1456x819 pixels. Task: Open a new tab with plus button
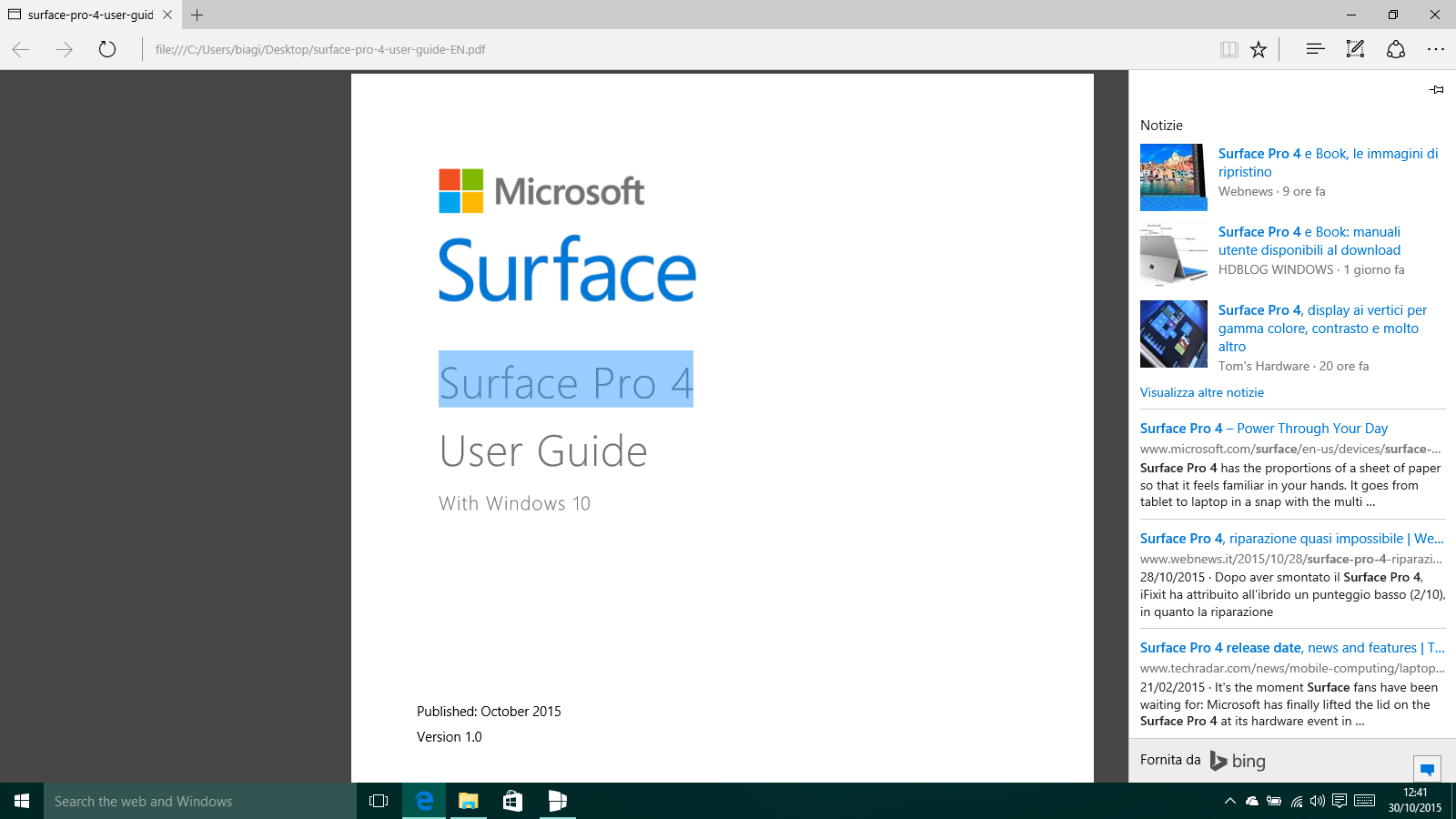coord(197,15)
